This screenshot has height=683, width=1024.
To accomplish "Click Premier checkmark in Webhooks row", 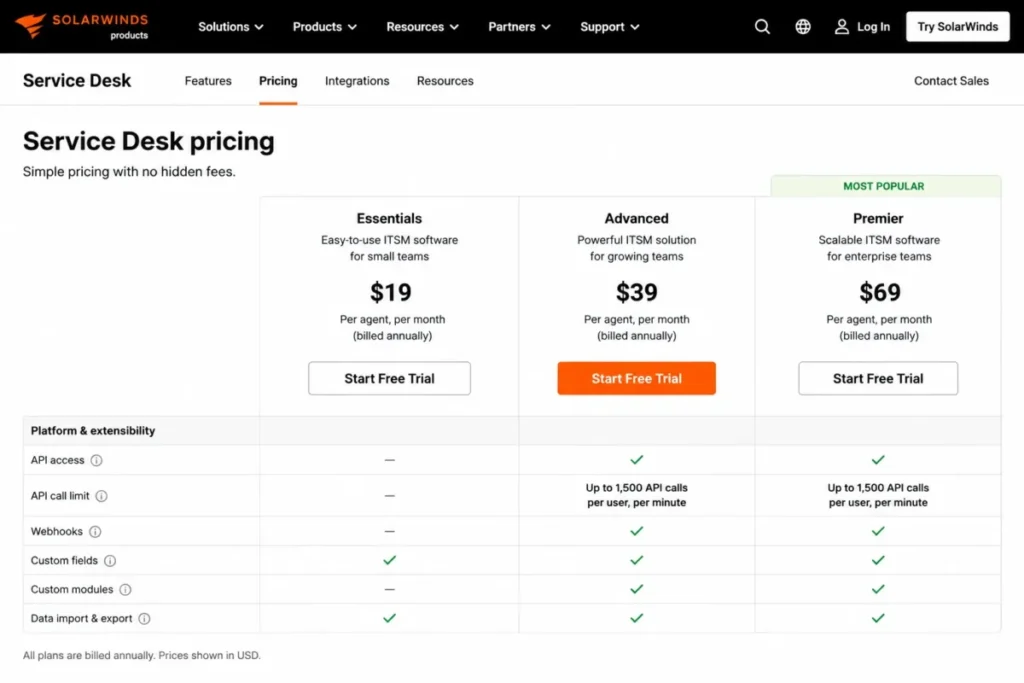I will (878, 531).
